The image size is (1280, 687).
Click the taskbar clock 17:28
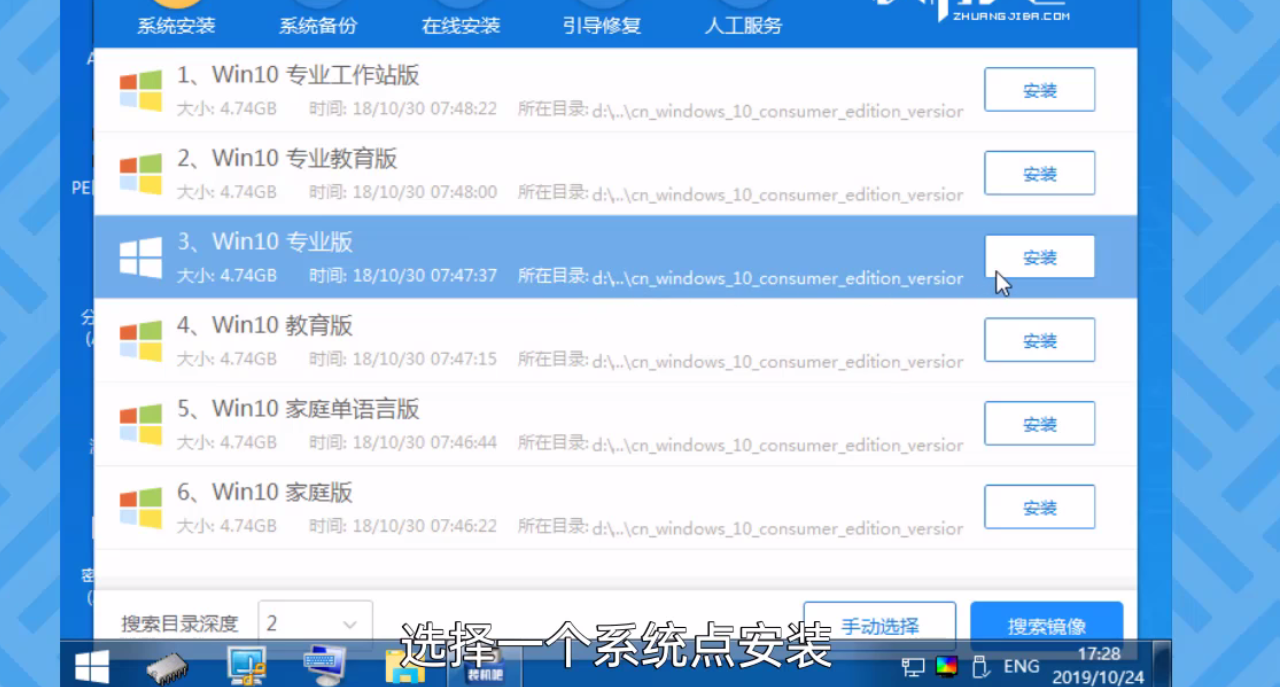[1099, 654]
